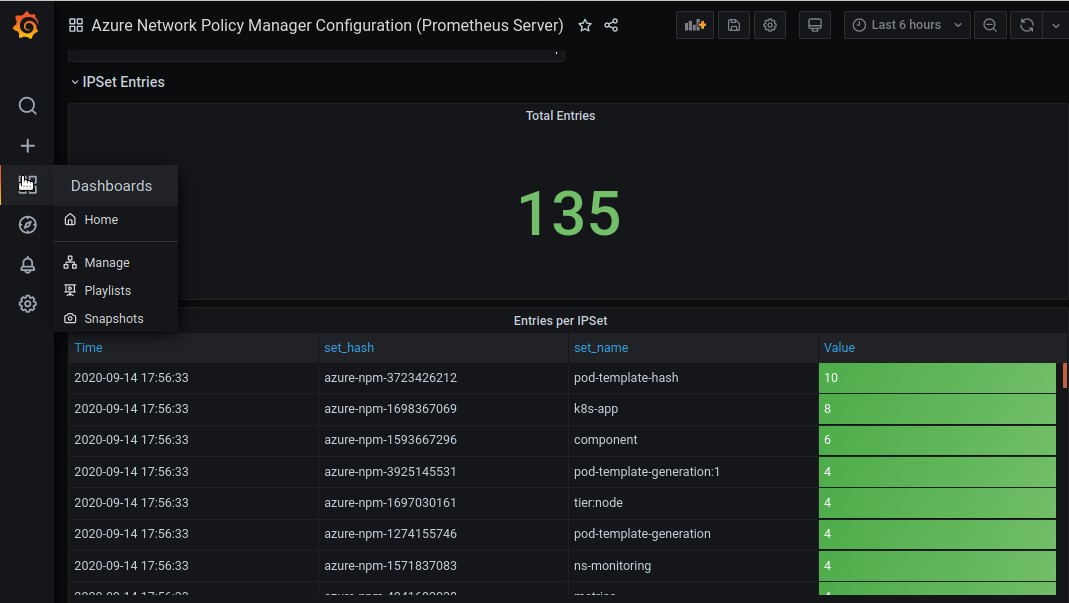Select Manage from Dashboards menu
The width and height of the screenshot is (1069, 603).
(107, 263)
